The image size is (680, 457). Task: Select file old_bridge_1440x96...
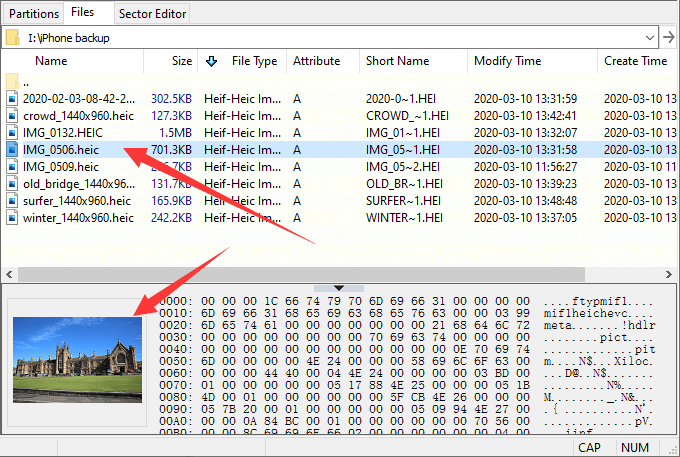[x=79, y=184]
